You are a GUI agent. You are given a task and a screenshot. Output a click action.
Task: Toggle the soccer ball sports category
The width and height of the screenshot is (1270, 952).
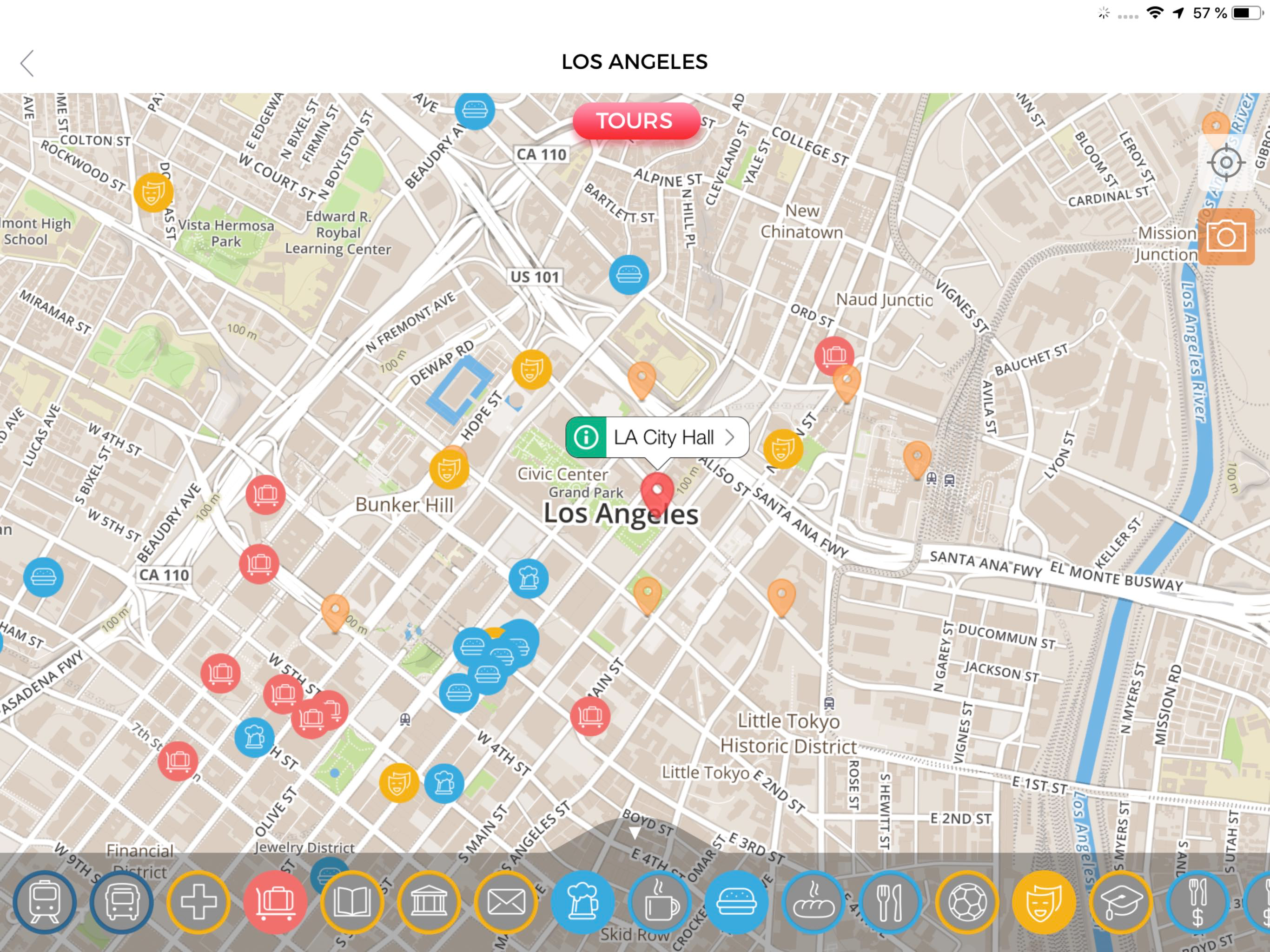pos(967,902)
